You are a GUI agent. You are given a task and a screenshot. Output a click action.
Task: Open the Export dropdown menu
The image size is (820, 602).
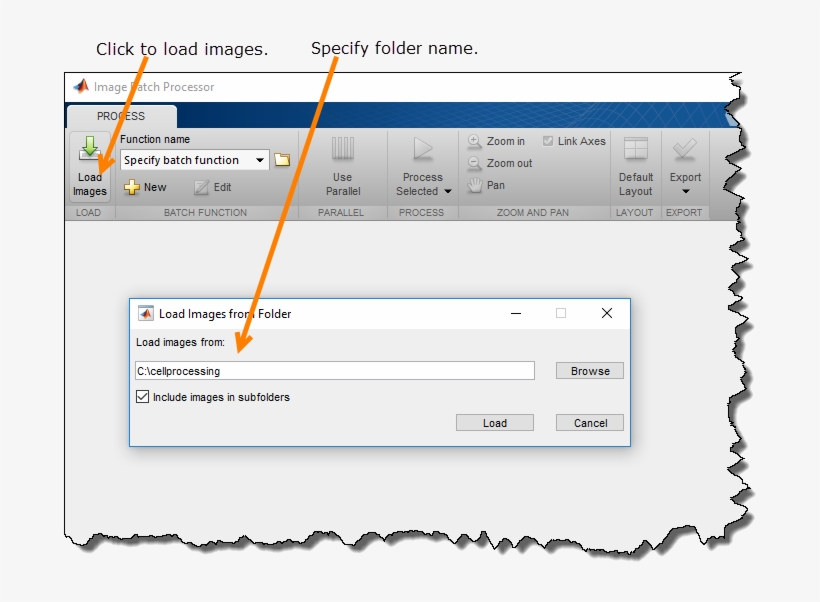click(x=685, y=190)
